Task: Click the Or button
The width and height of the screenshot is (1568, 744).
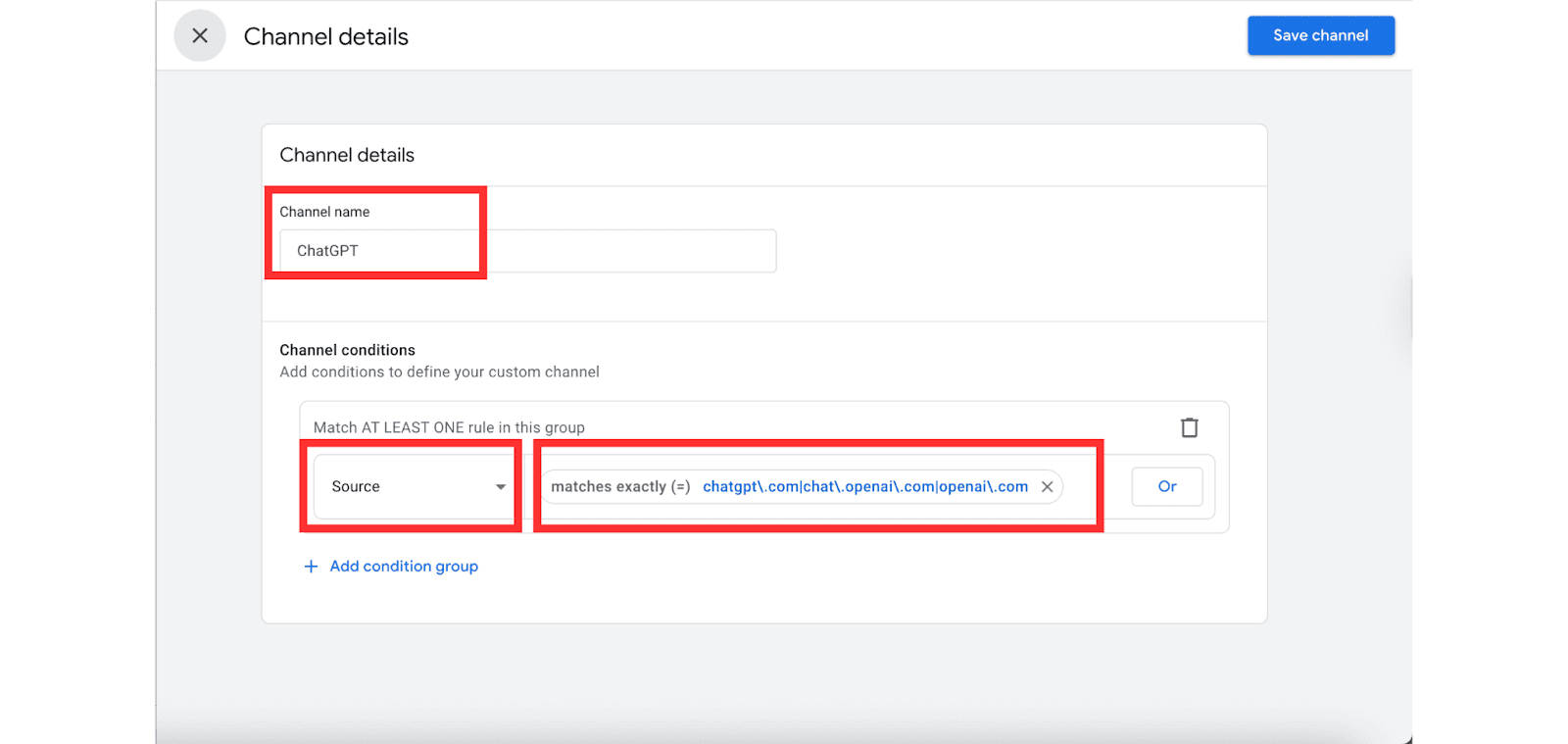Action: pyautogui.click(x=1166, y=486)
